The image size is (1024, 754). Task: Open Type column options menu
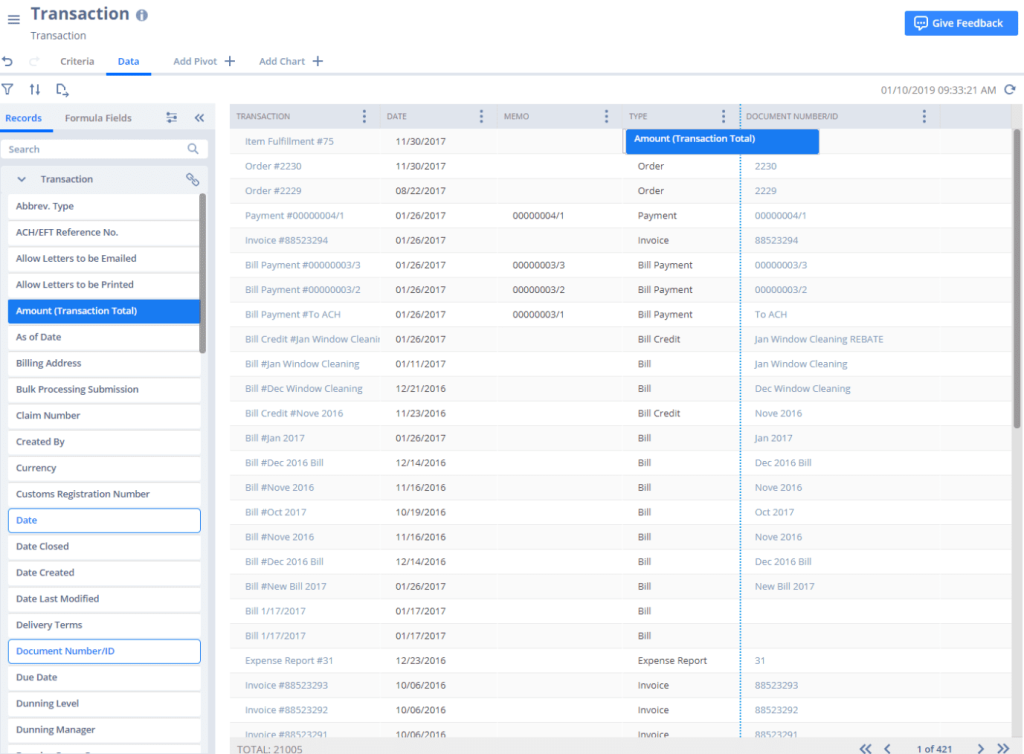pos(723,116)
